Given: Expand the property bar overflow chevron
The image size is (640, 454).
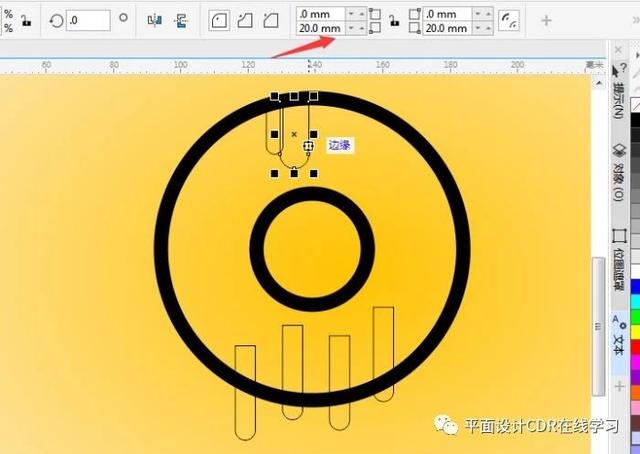Looking at the screenshot, I should [x=636, y=20].
